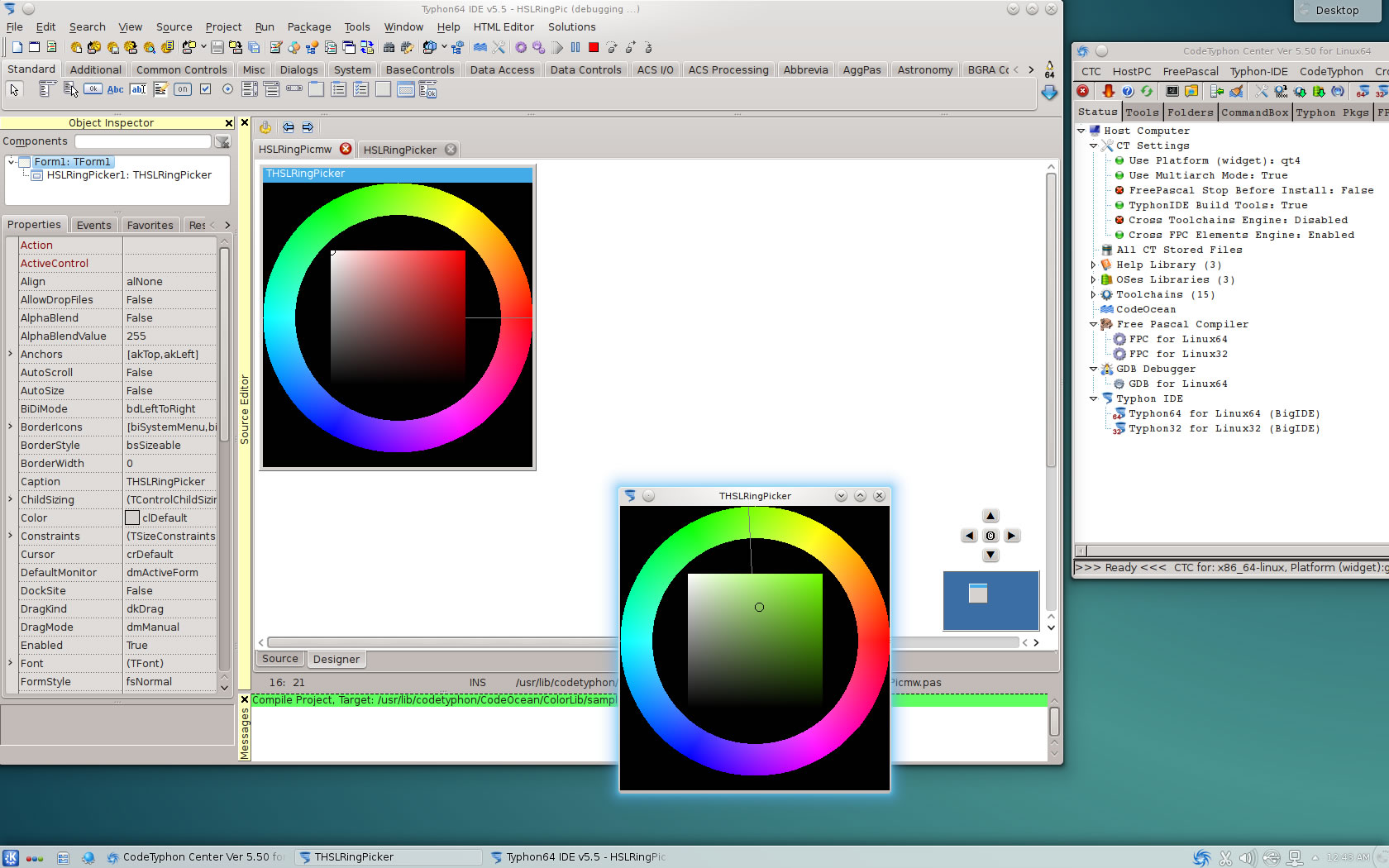Click the Desktop button at top right
This screenshot has width=1389, height=868.
click(x=1338, y=11)
